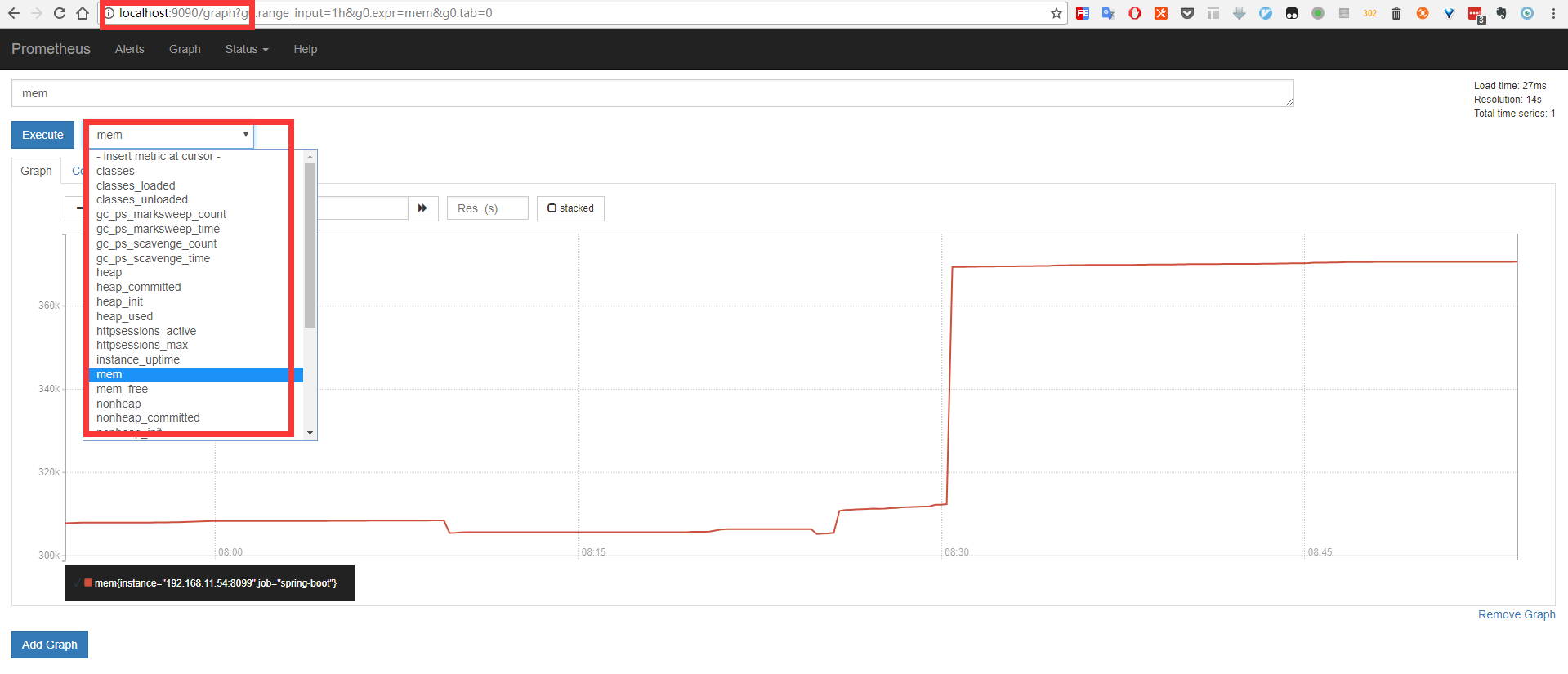Open the Alerts page
Screen dimensions: 1568x674
tap(129, 49)
